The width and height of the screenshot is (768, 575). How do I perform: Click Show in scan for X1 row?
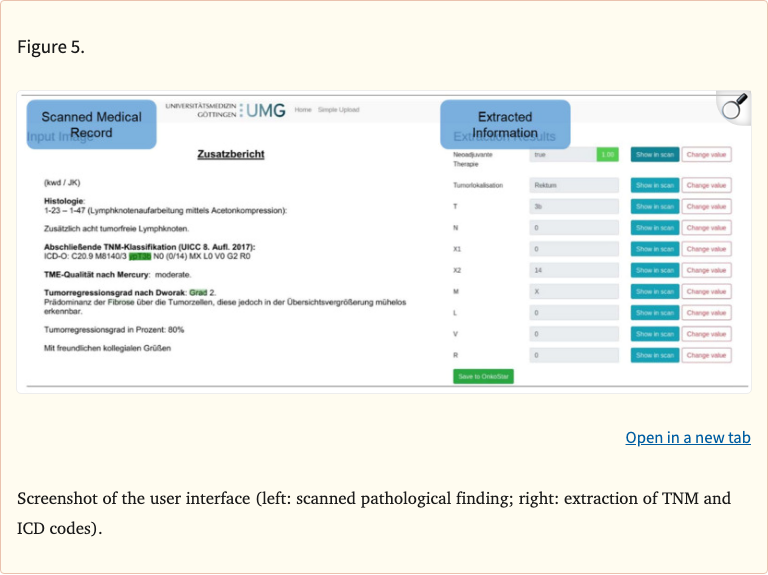pyautogui.click(x=654, y=249)
